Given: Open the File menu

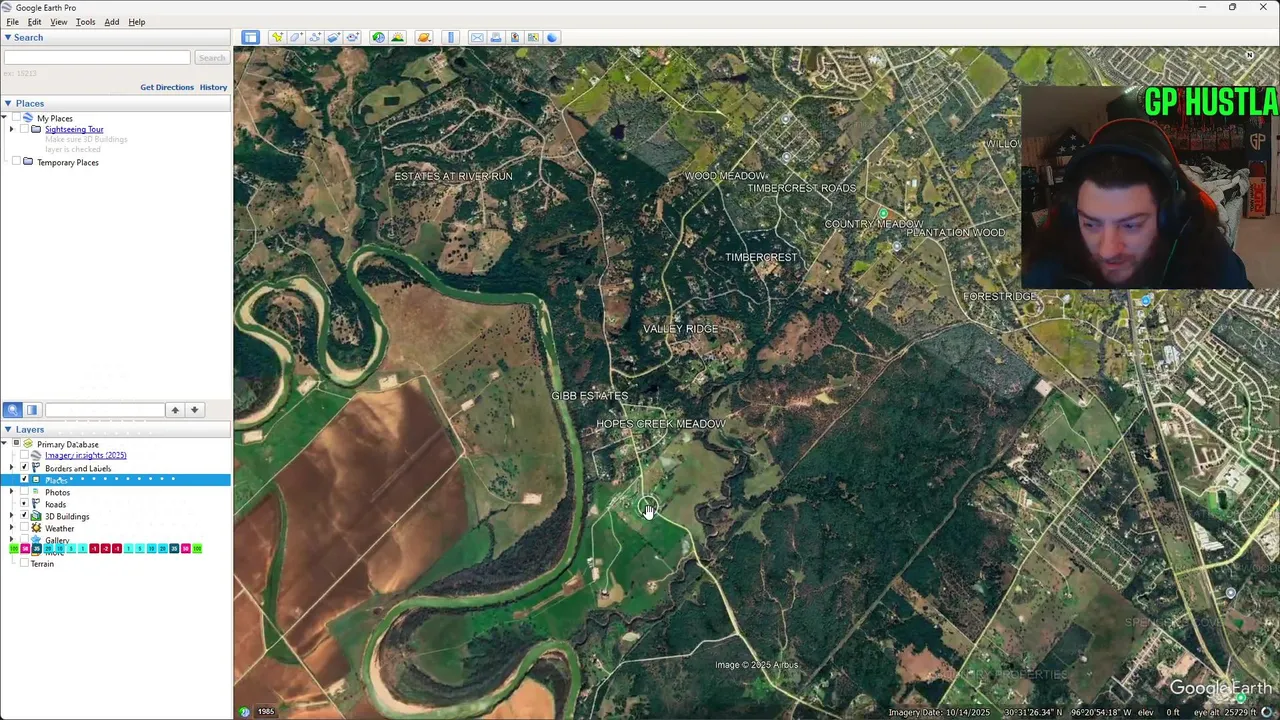Looking at the screenshot, I should pyautogui.click(x=13, y=22).
